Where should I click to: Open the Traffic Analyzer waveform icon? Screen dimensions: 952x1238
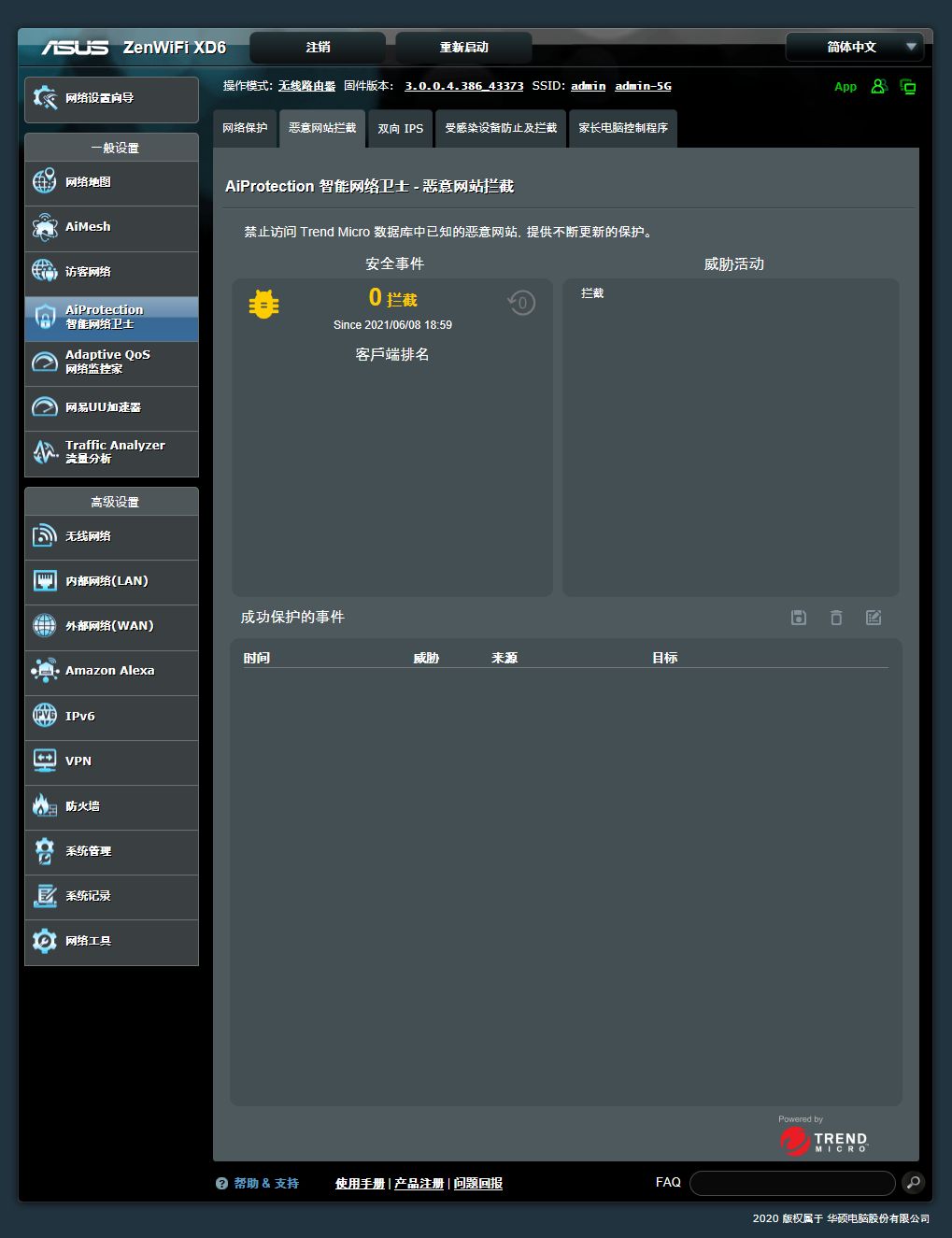point(45,452)
